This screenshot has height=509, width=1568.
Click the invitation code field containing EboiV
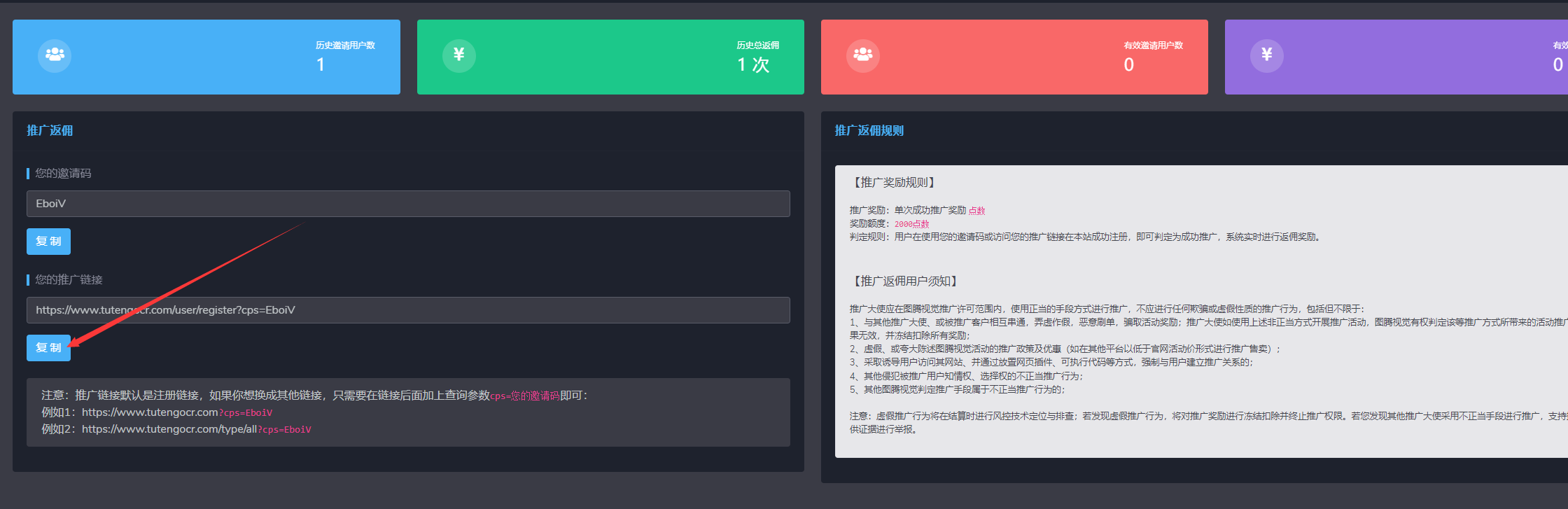(x=408, y=204)
